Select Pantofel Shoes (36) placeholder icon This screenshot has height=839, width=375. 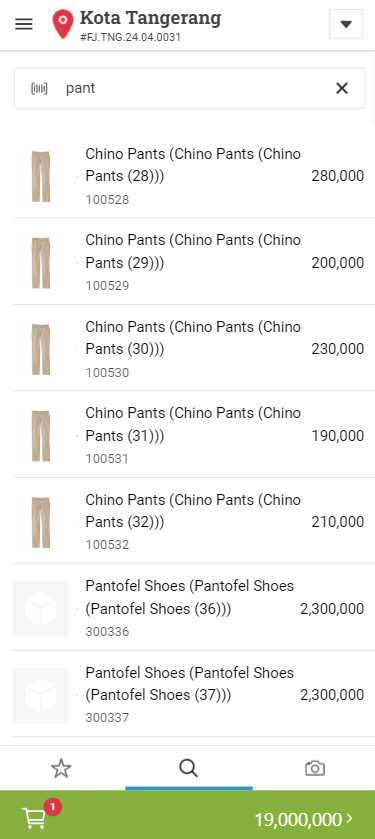pos(41,608)
